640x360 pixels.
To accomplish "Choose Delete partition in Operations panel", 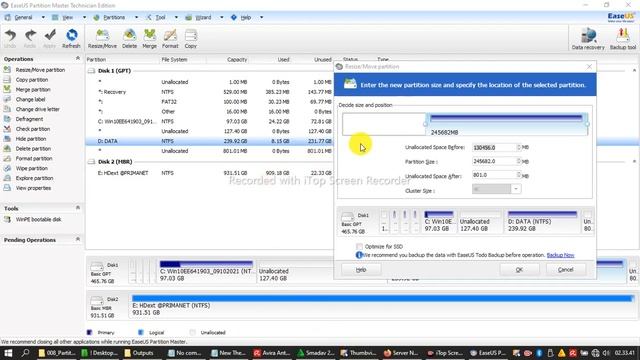I will coord(33,149).
